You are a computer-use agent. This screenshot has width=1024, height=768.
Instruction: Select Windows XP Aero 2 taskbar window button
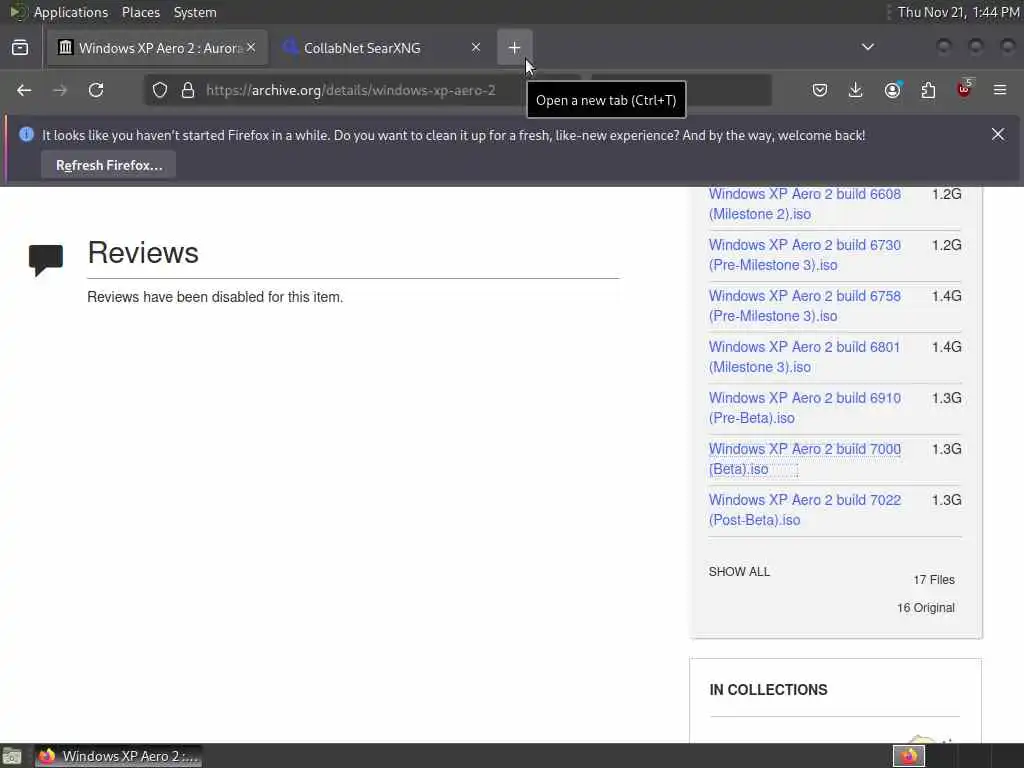(118, 756)
